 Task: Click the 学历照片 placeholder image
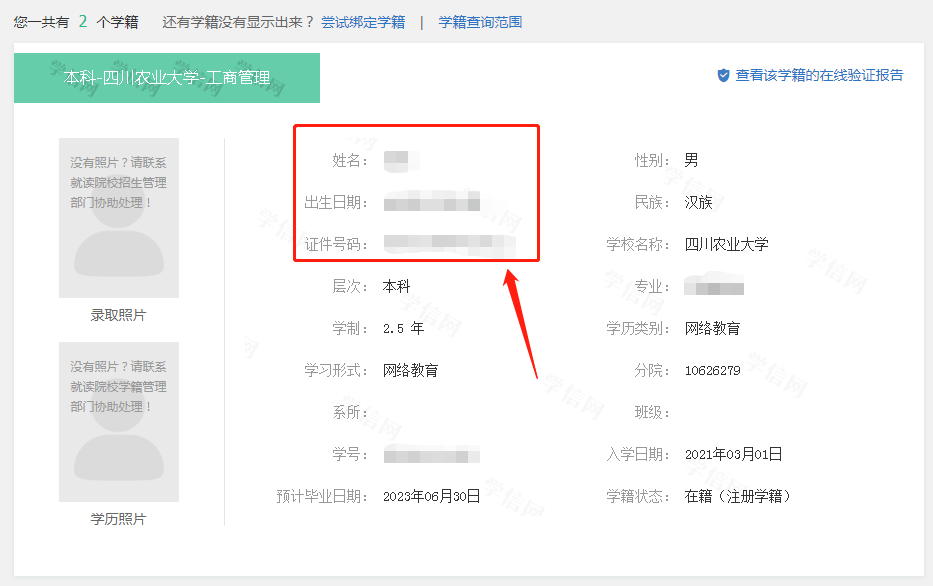[119, 422]
